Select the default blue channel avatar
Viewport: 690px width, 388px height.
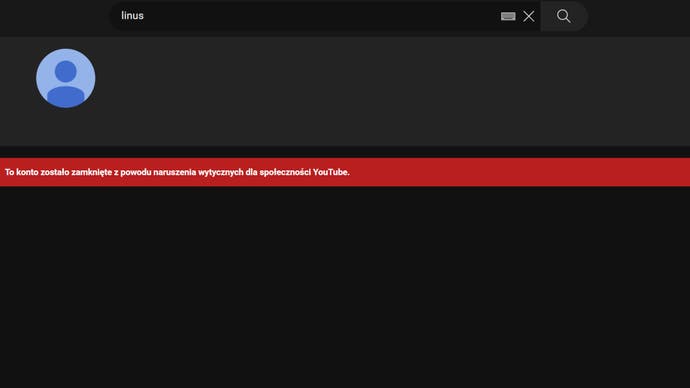pyautogui.click(x=66, y=78)
